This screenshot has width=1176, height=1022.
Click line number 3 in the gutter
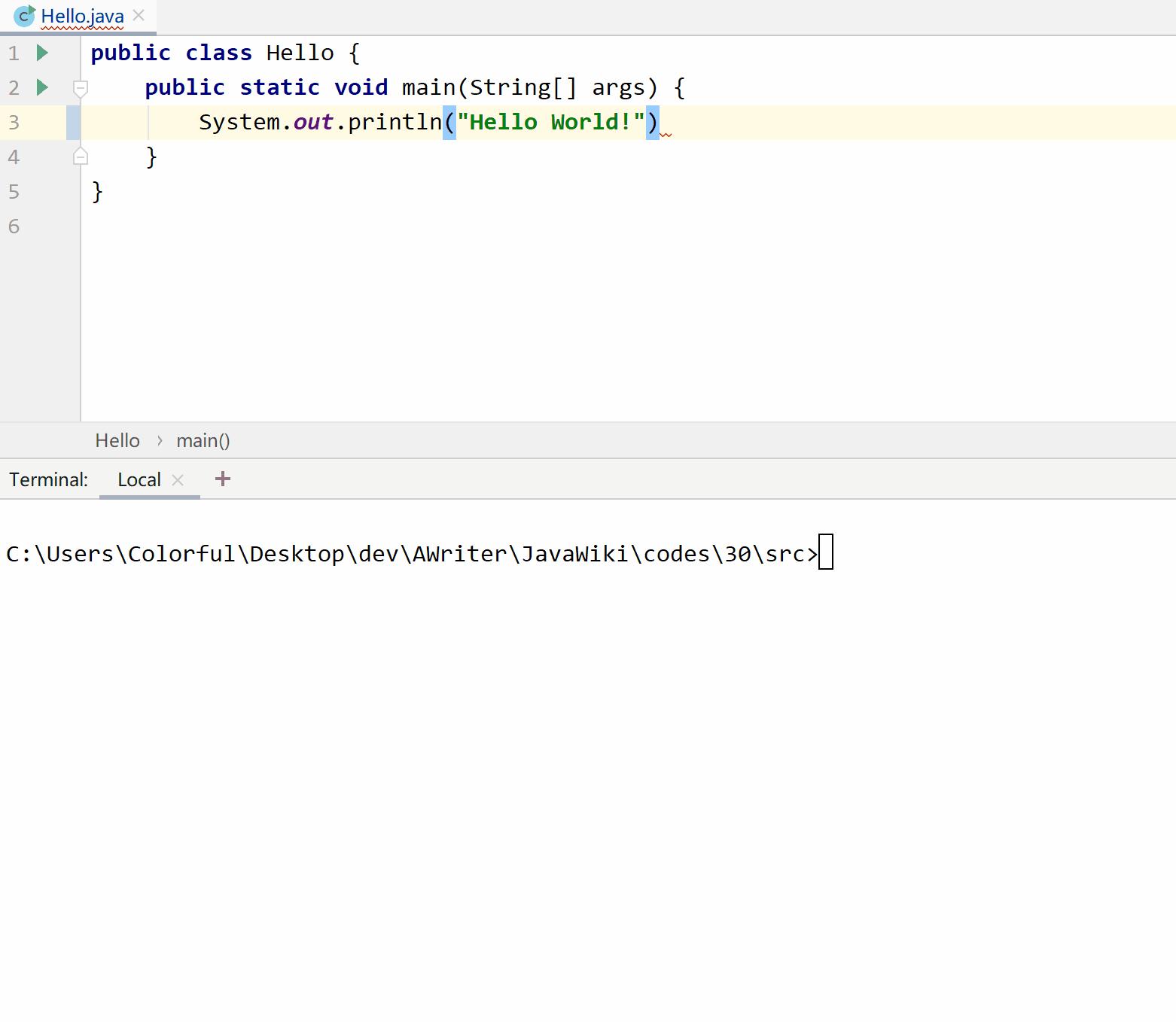[14, 123]
